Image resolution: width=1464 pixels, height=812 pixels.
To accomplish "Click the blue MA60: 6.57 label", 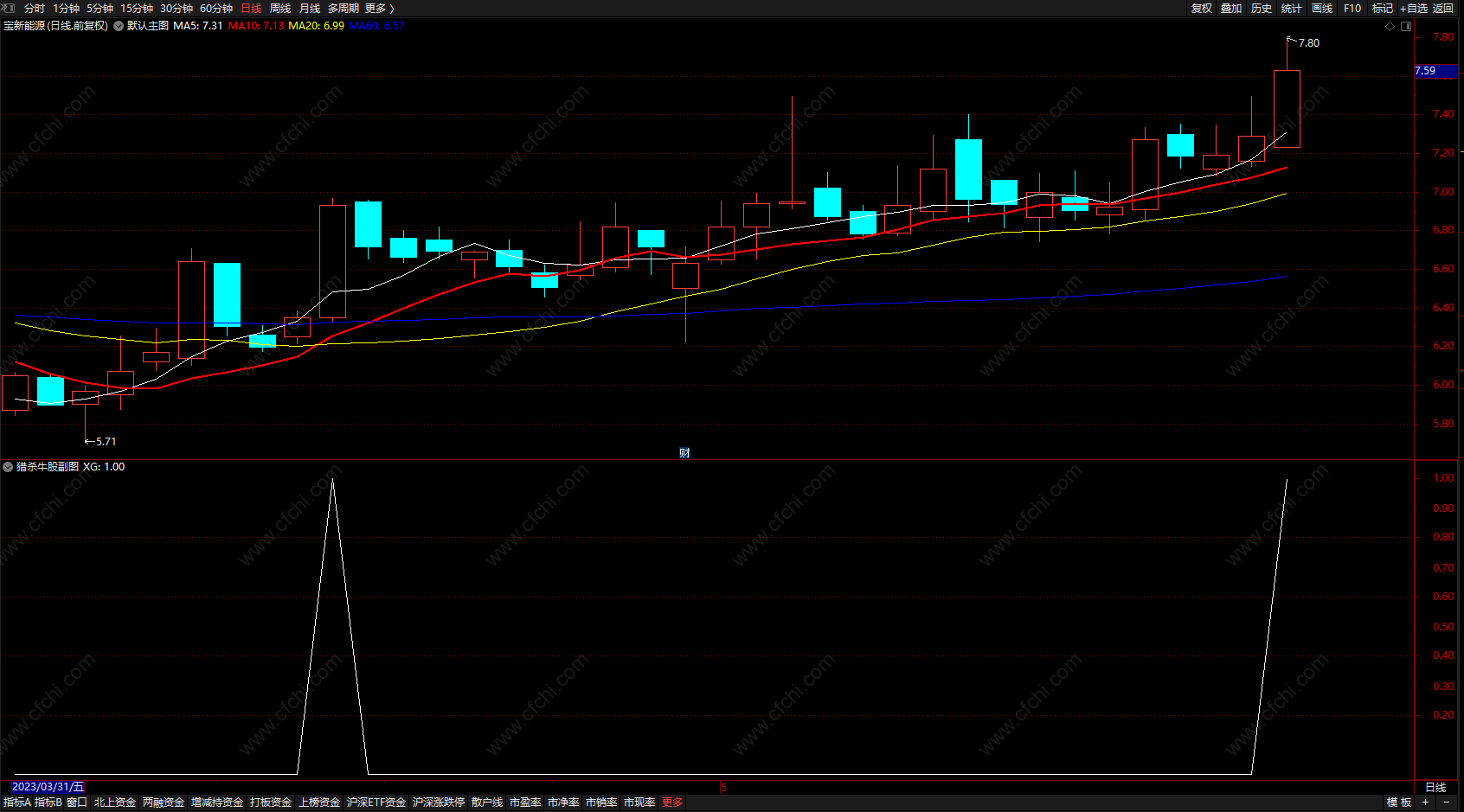I will pyautogui.click(x=376, y=26).
